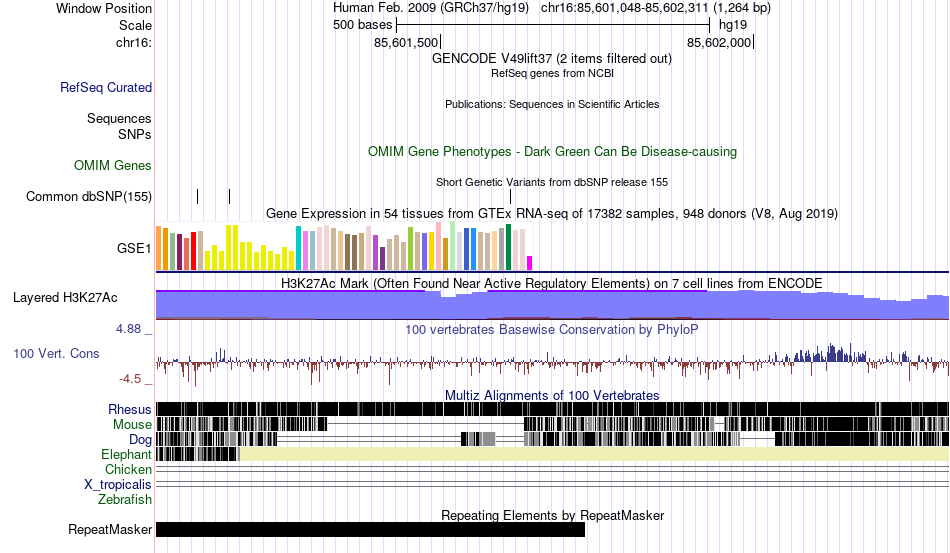Open the OMIM Genes track label
Image resolution: width=950 pixels, height=553 pixels.
(x=113, y=165)
